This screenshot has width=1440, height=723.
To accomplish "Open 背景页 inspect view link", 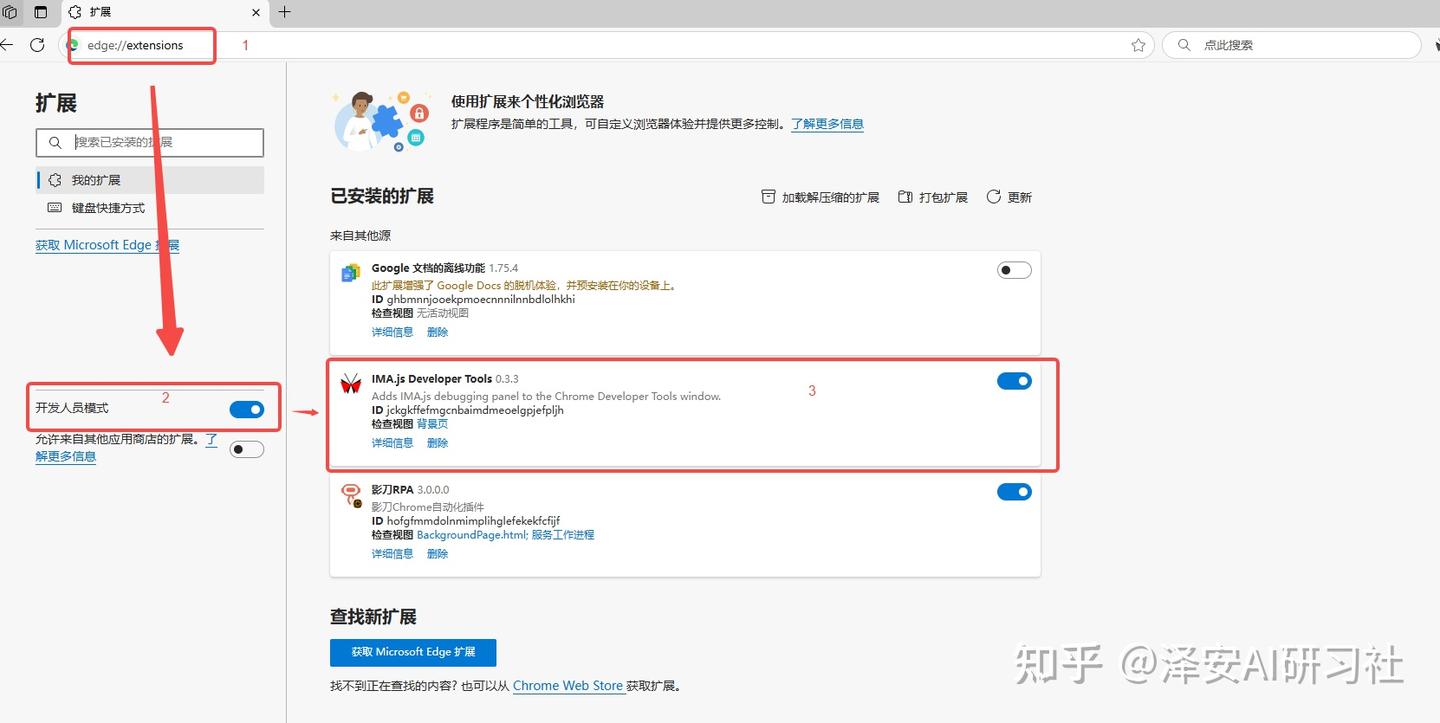I will [x=432, y=424].
